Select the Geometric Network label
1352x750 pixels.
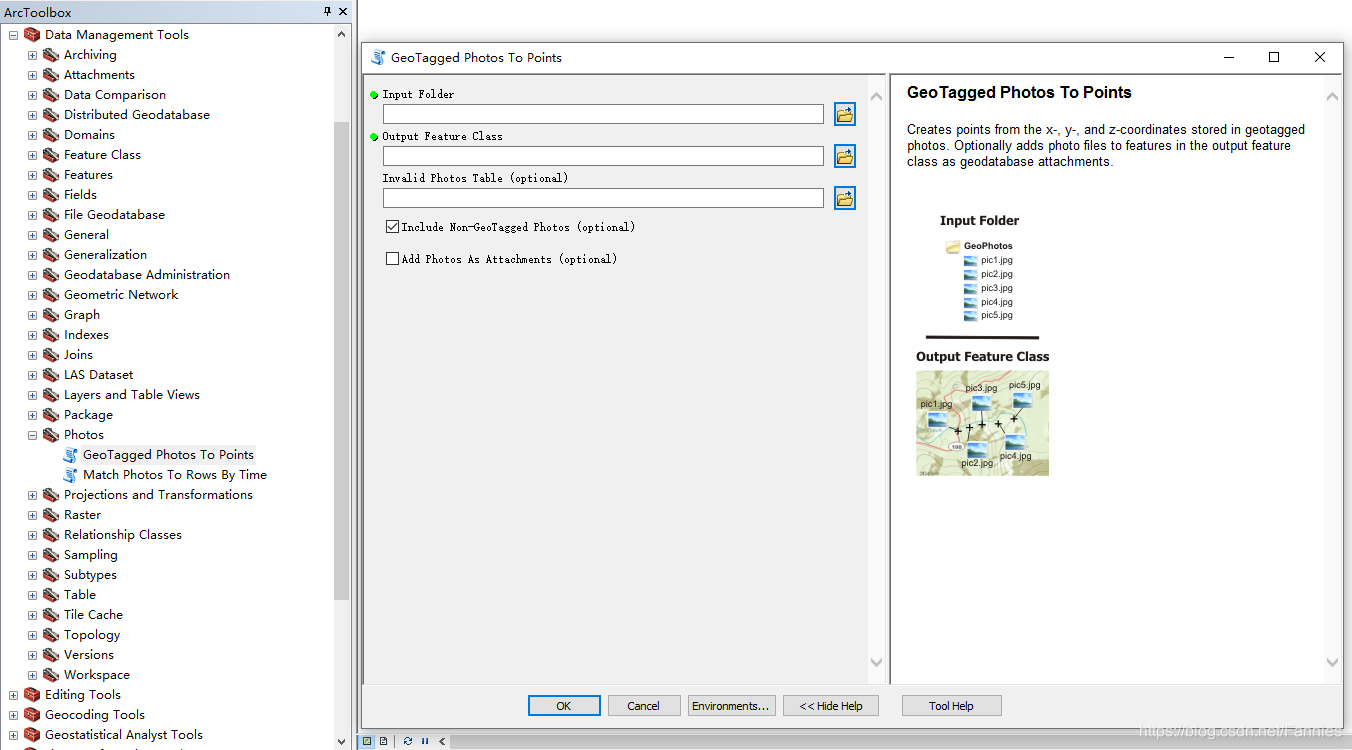coord(121,295)
